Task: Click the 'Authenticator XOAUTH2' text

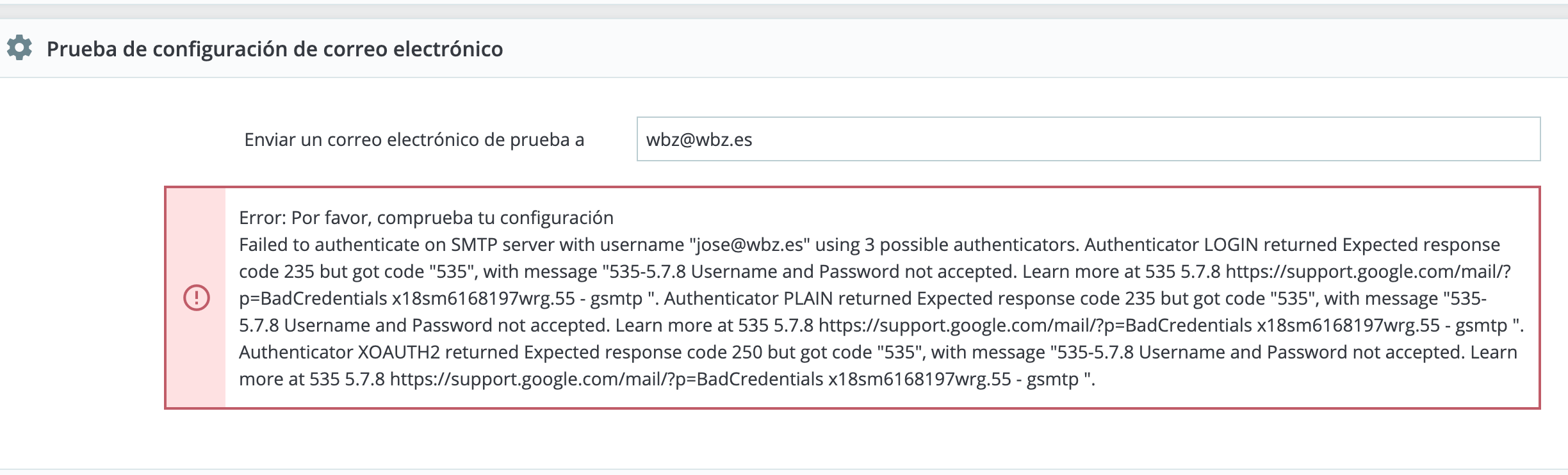Action: (x=339, y=353)
